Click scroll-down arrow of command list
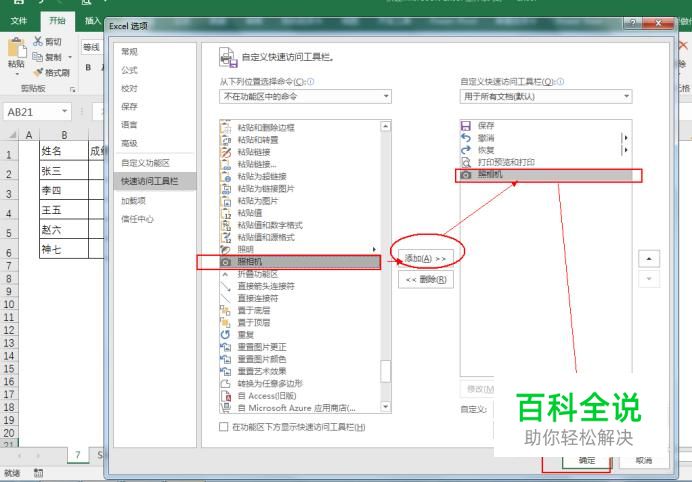 pos(385,407)
